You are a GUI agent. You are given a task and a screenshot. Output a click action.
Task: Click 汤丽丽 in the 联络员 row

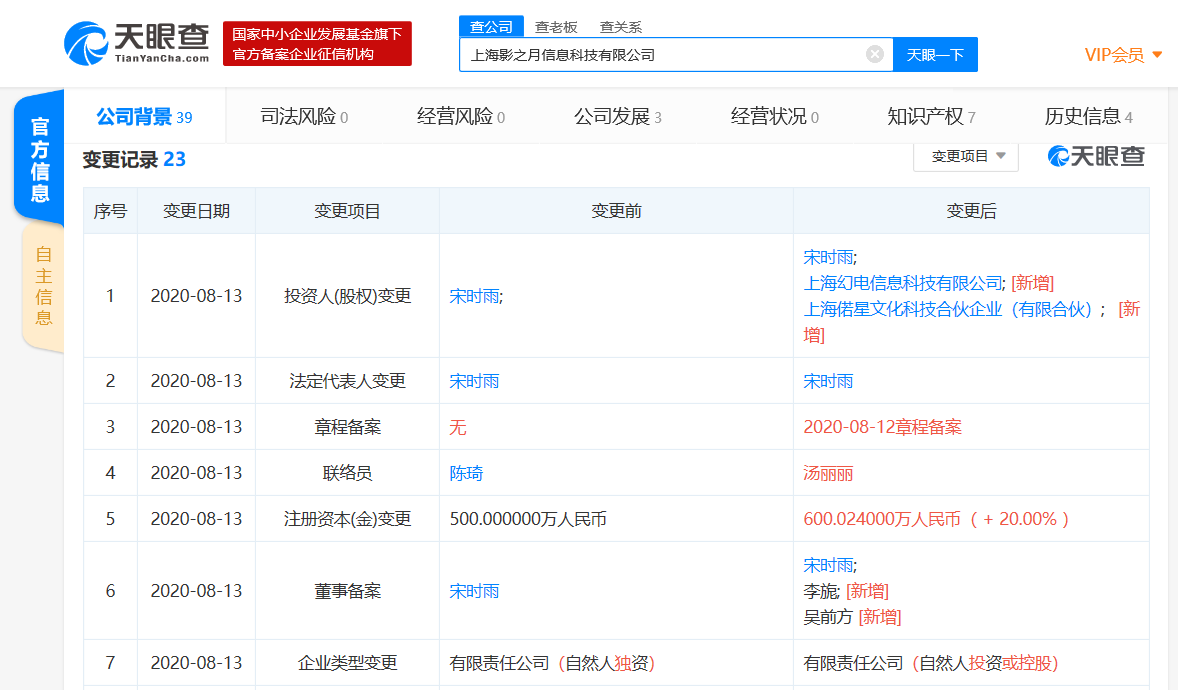[x=828, y=474]
